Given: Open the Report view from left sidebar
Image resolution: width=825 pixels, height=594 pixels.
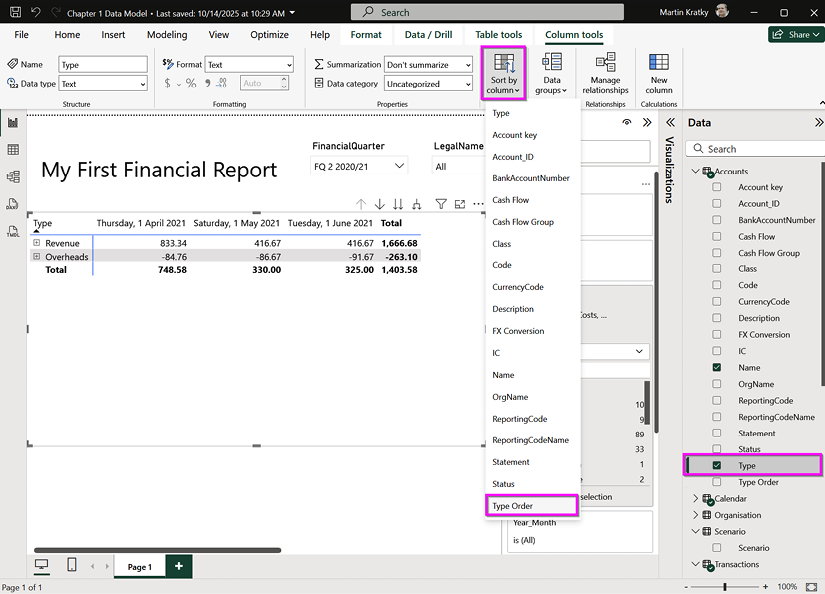Looking at the screenshot, I should 13,123.
